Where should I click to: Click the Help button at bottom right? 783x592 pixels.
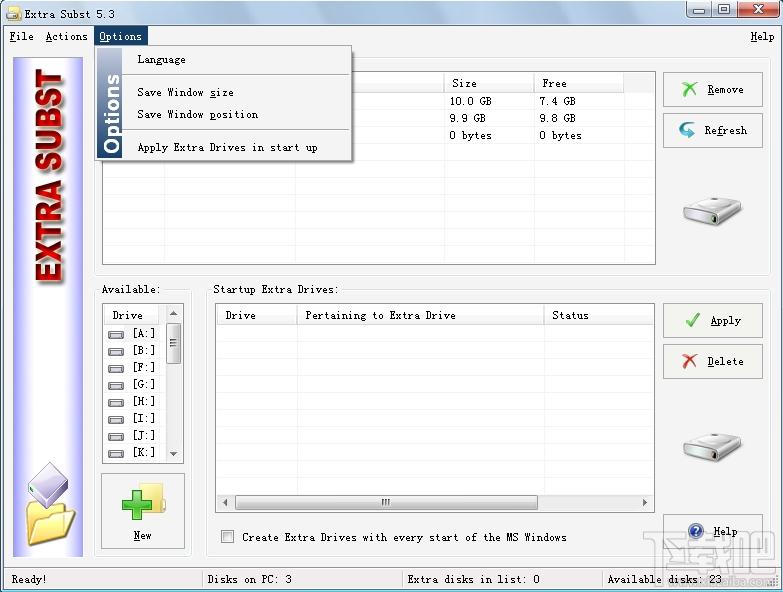tap(713, 531)
